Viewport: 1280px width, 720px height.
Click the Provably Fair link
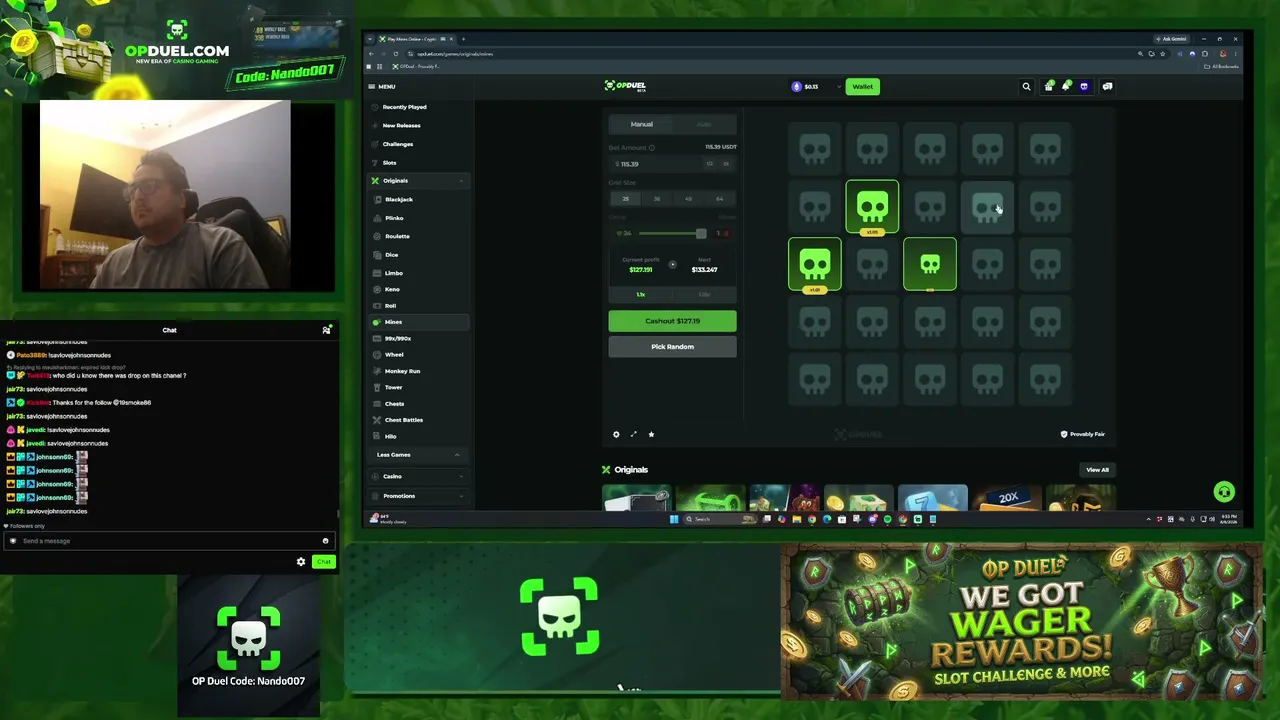(1083, 435)
